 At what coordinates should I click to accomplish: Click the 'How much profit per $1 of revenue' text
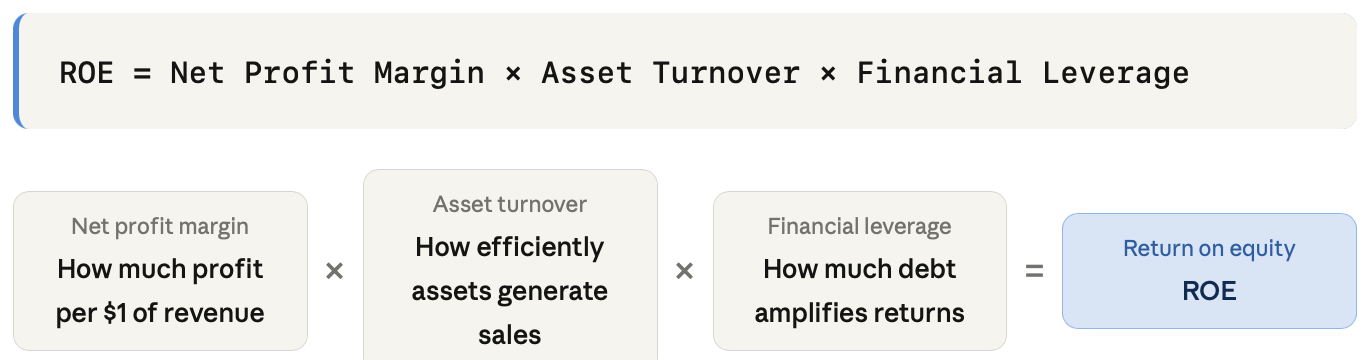pos(160,291)
